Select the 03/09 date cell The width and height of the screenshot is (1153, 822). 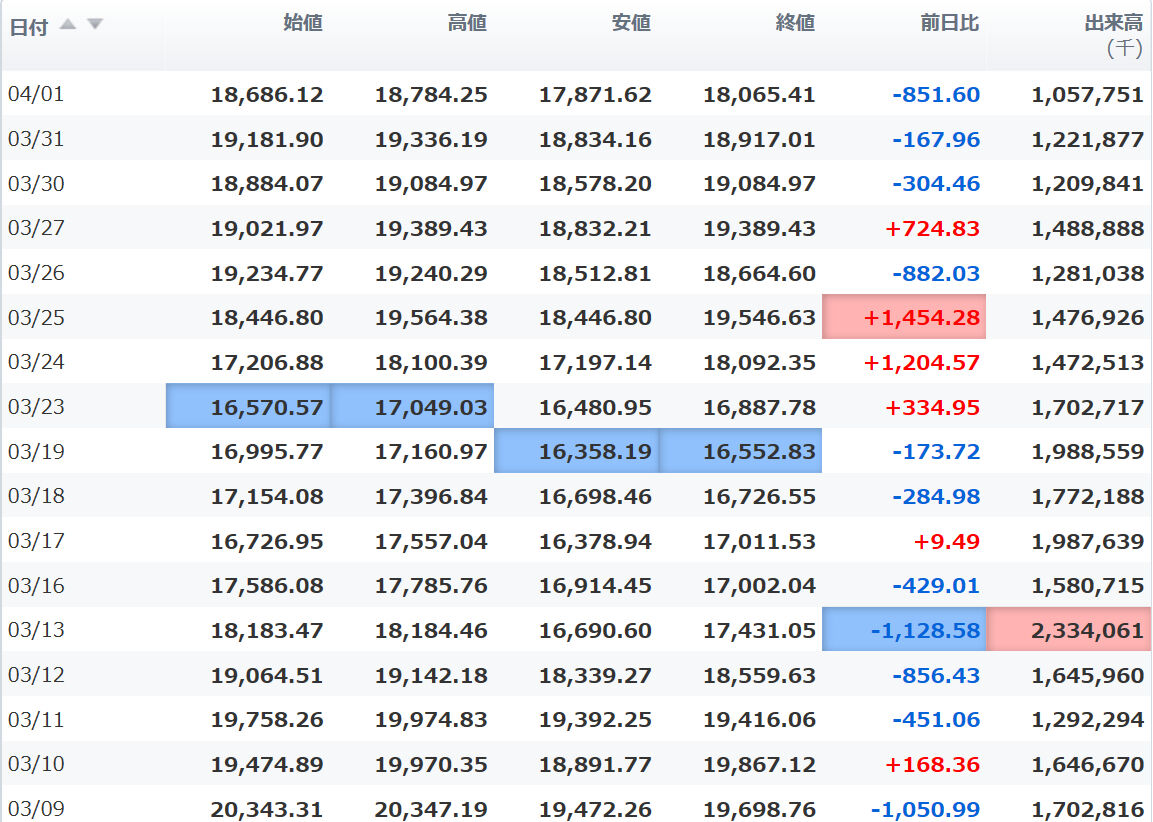(36, 809)
